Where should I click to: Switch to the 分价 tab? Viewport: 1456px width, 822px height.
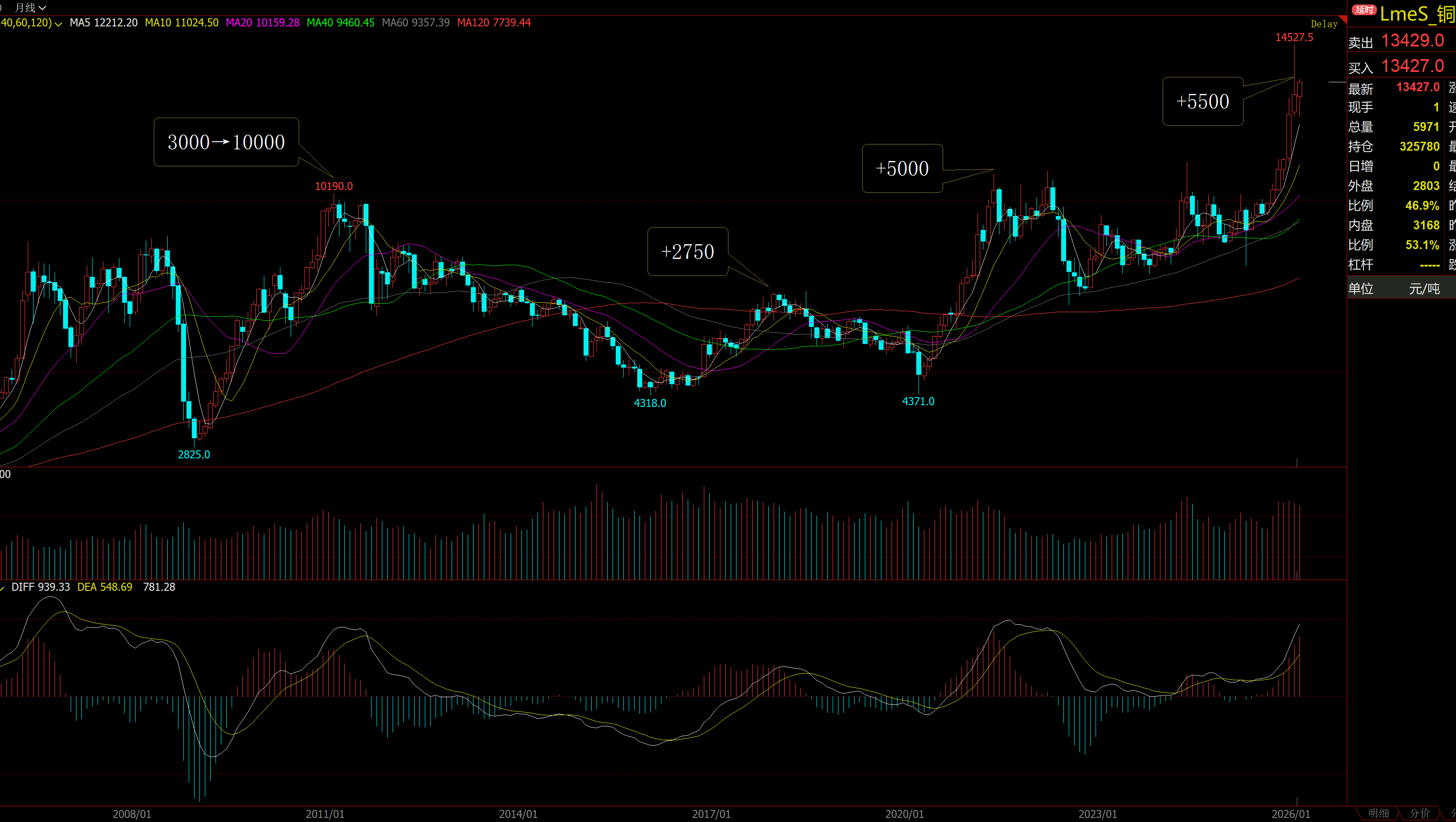(x=1419, y=814)
